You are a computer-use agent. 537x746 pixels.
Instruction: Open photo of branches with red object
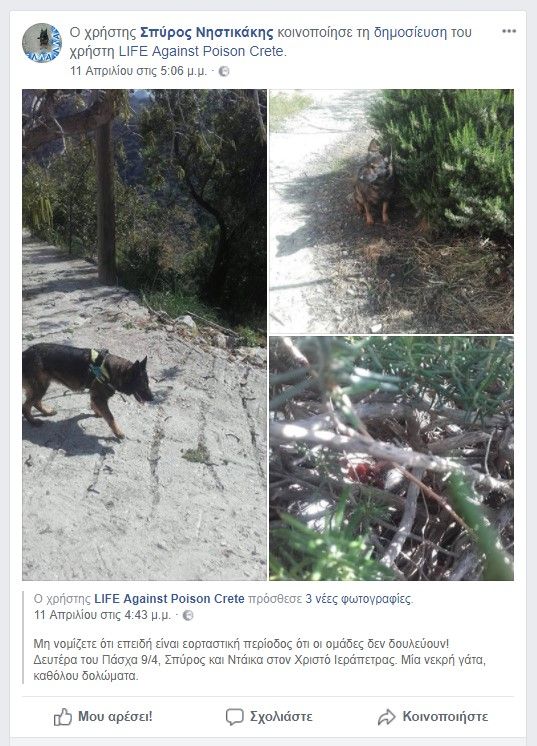(391, 458)
